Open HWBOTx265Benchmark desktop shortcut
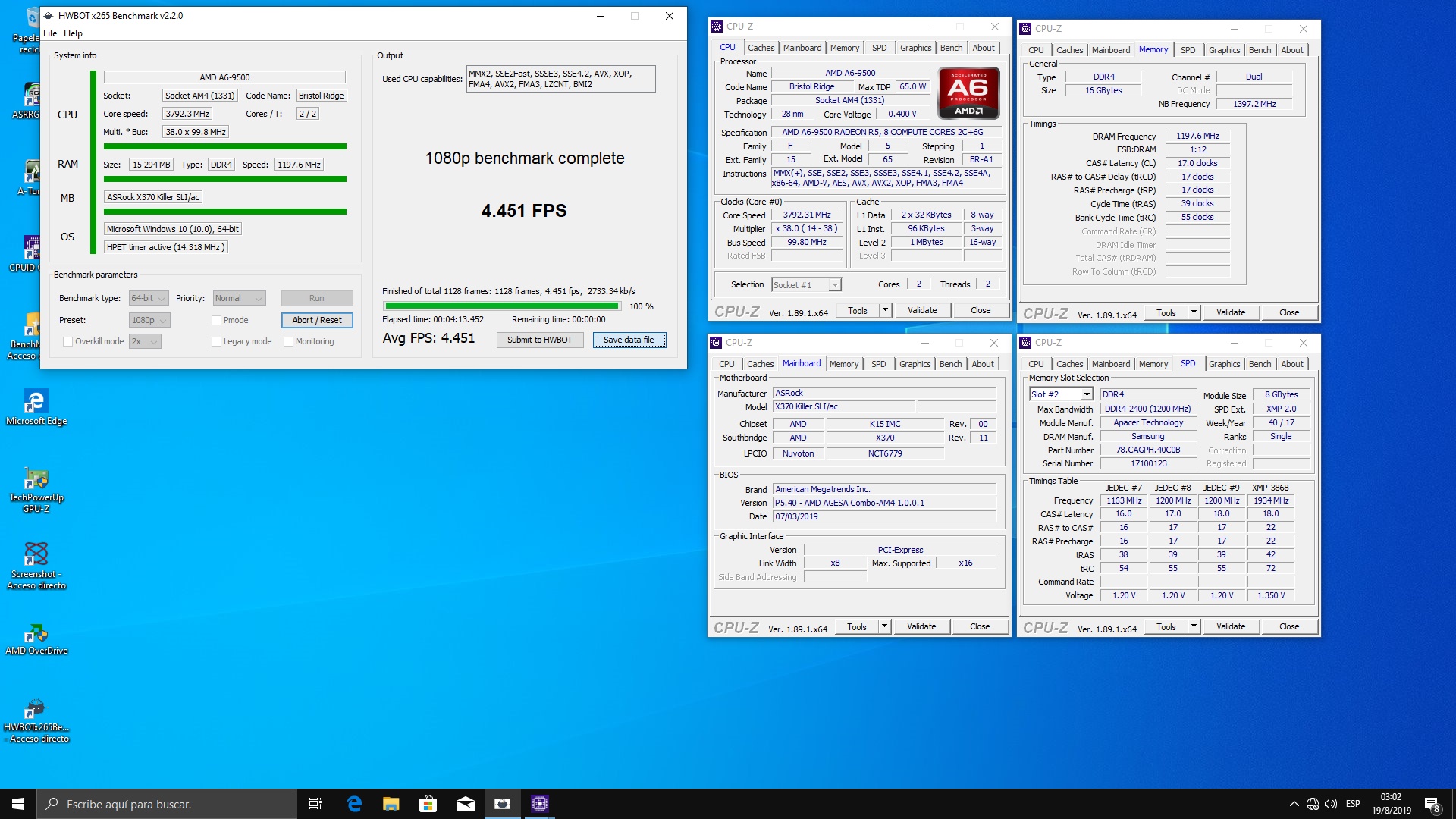 pyautogui.click(x=36, y=720)
